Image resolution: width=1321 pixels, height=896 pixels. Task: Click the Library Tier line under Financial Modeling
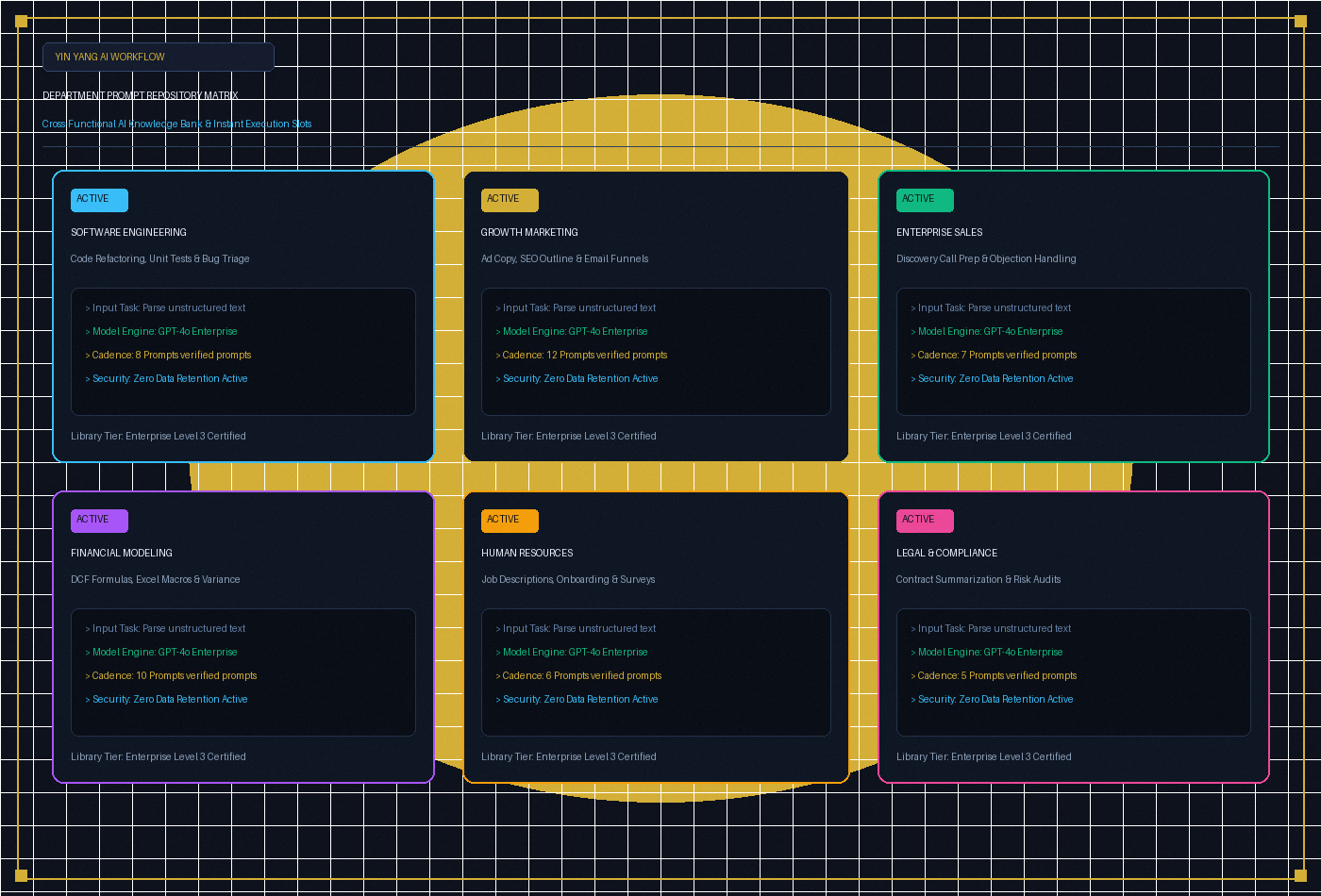(159, 757)
